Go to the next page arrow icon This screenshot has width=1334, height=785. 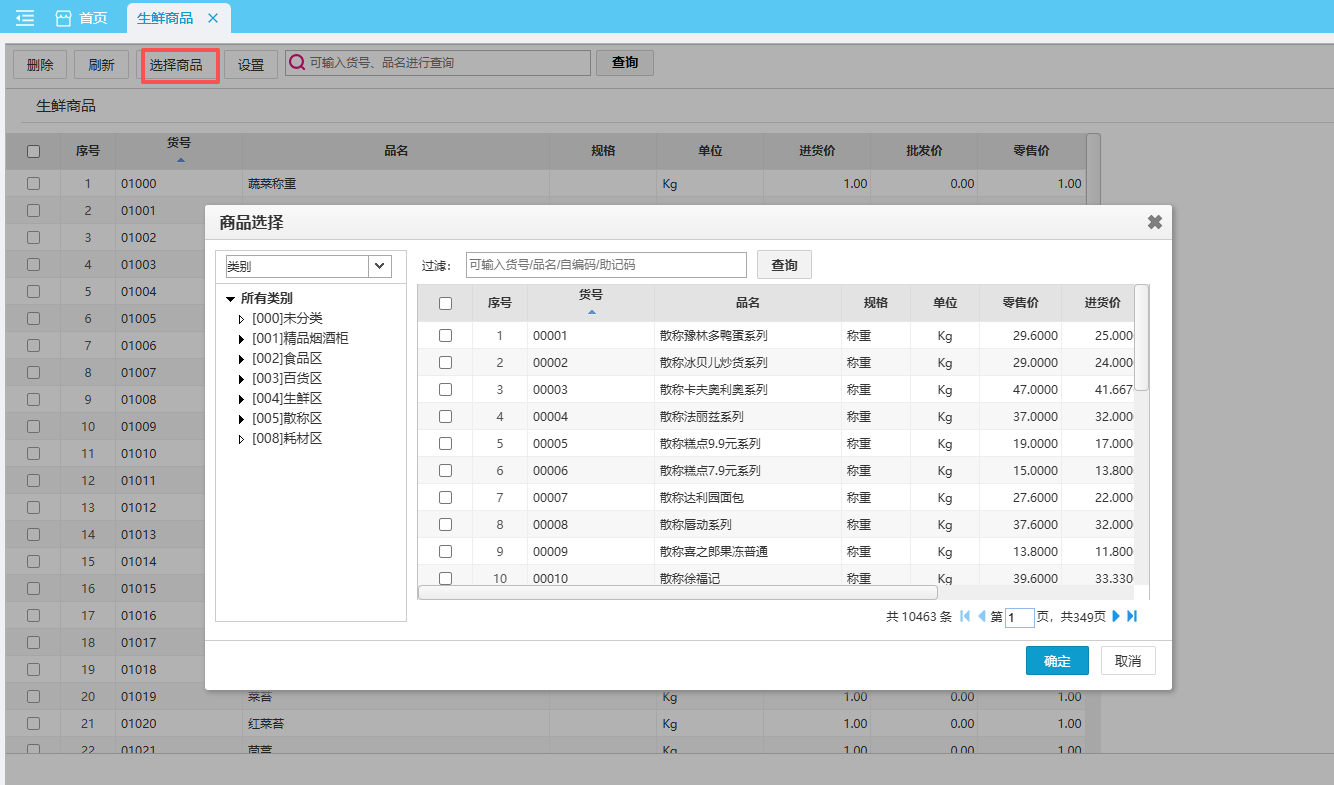click(1116, 617)
